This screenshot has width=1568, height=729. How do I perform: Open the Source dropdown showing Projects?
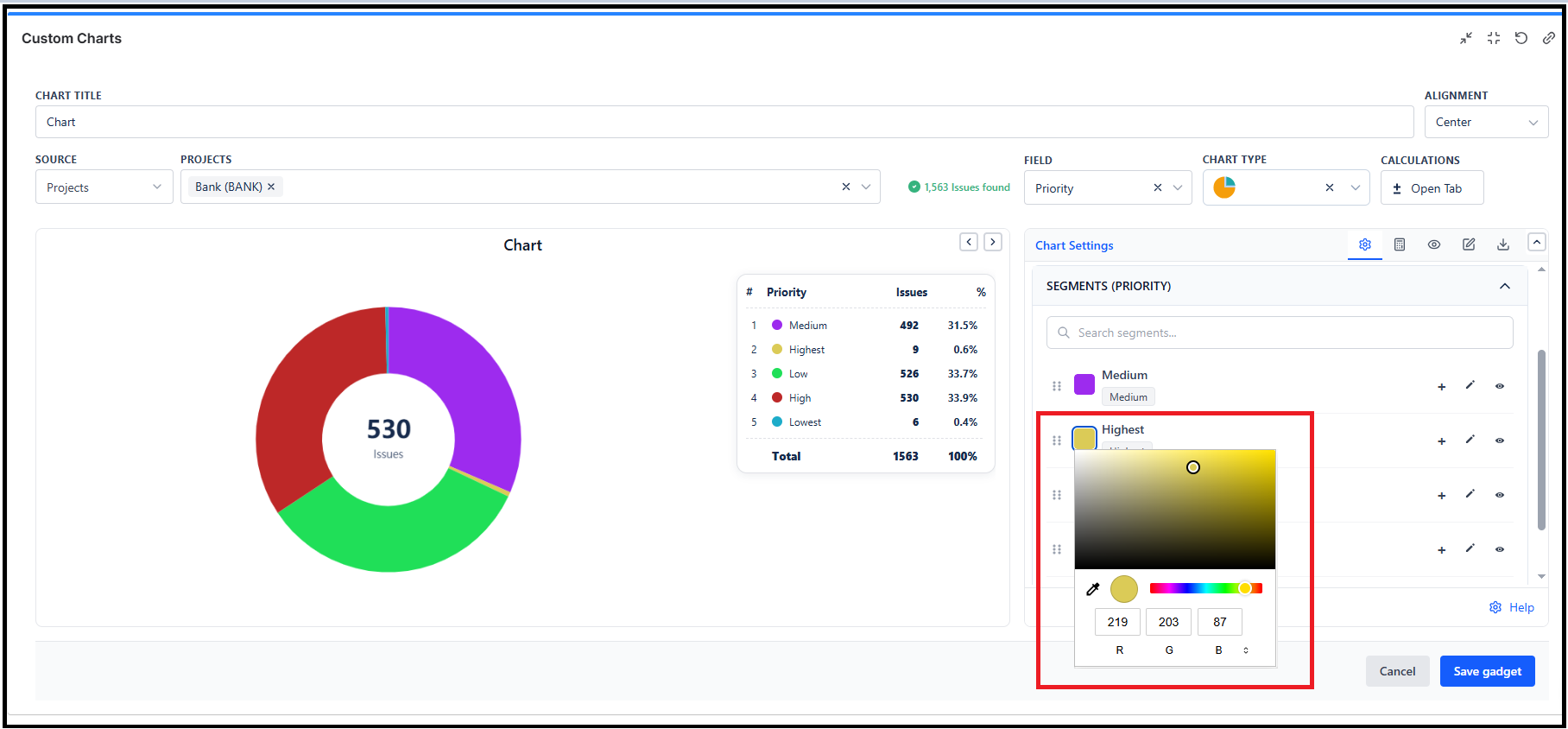(x=104, y=187)
